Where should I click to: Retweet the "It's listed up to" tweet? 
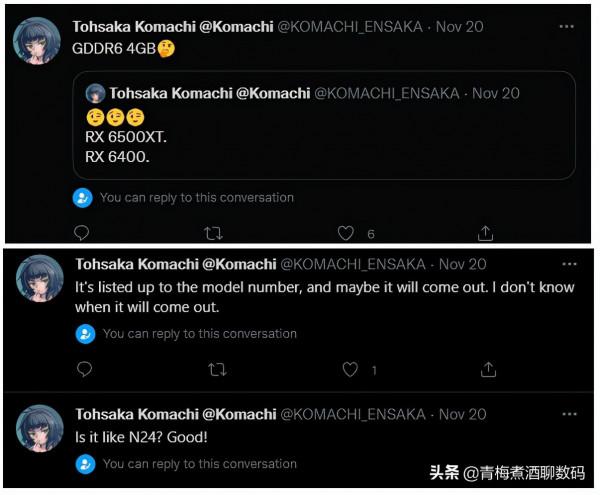217,370
